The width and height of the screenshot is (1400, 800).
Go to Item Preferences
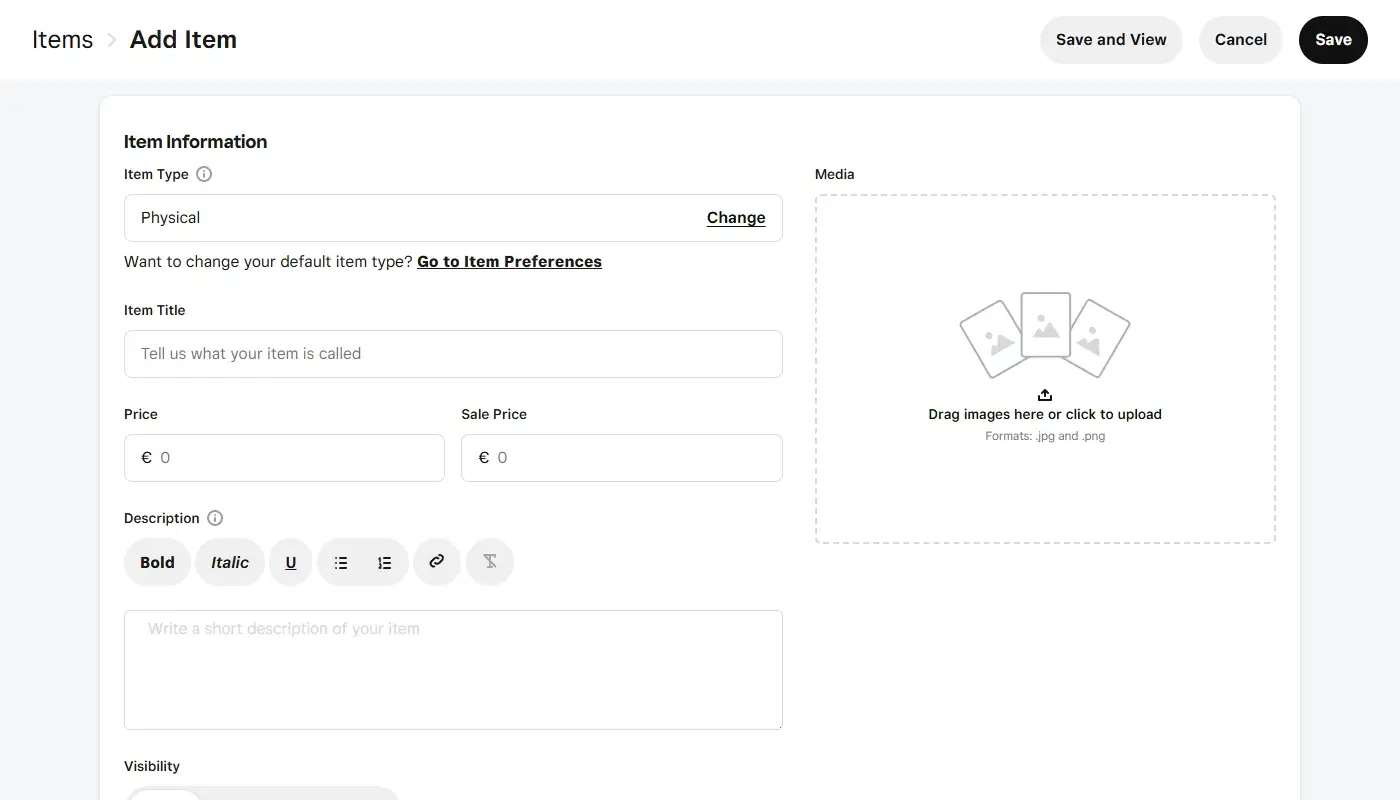coord(509,261)
